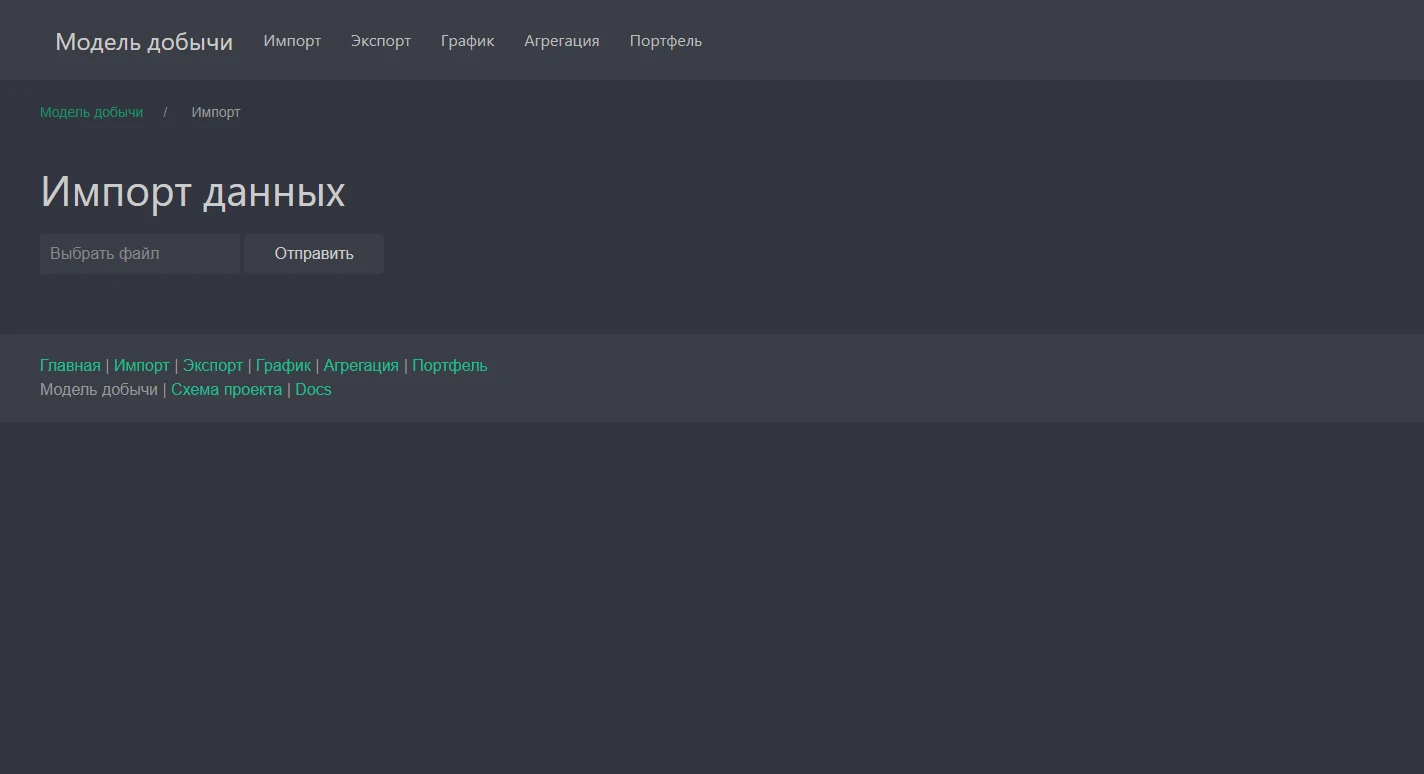1424x774 pixels.
Task: Click the Модель добычи brand in navbar
Action: coord(144,42)
